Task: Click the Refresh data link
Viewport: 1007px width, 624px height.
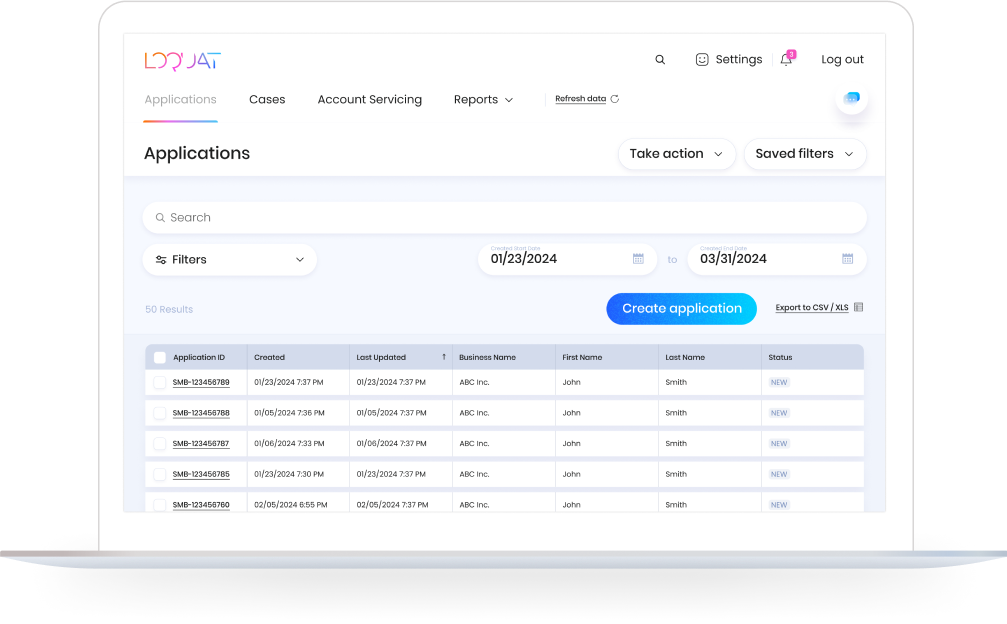Action: [x=581, y=99]
